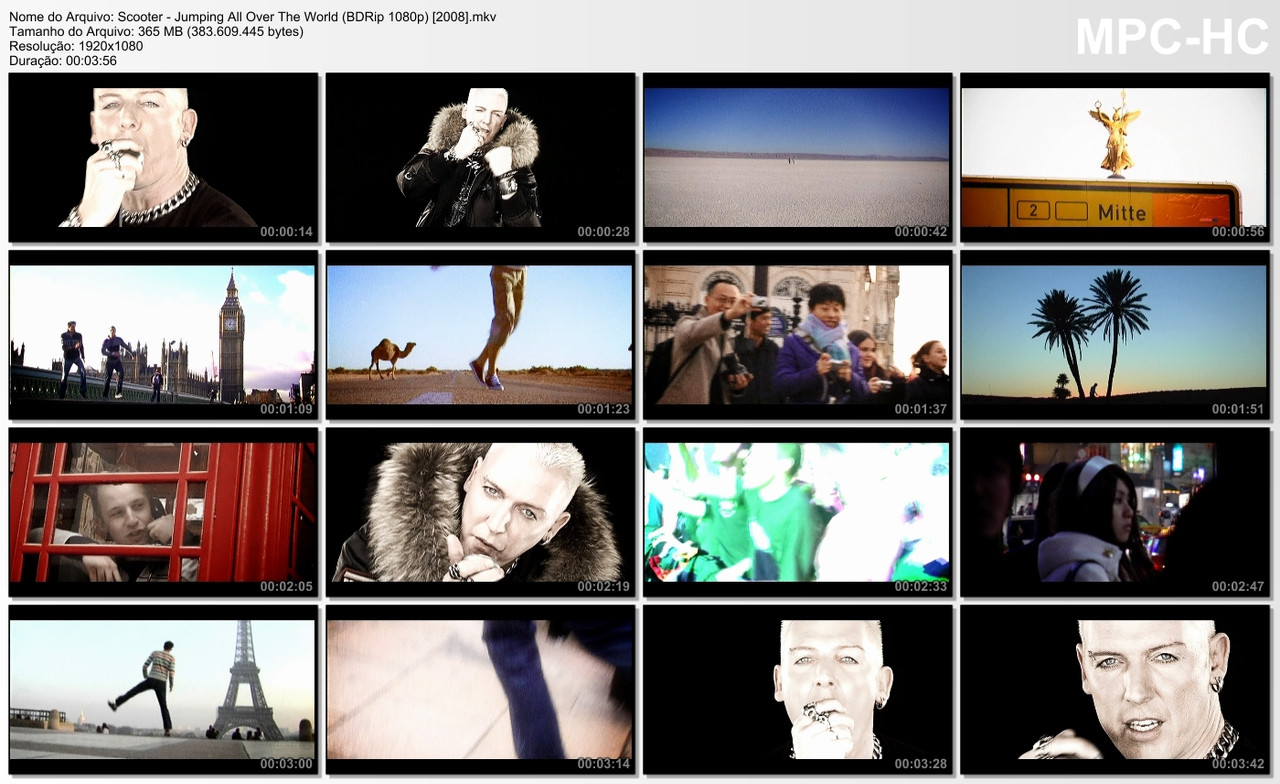Open the thumbnail at timestamp 00:00:14
The height and width of the screenshot is (784, 1280).
point(163,156)
